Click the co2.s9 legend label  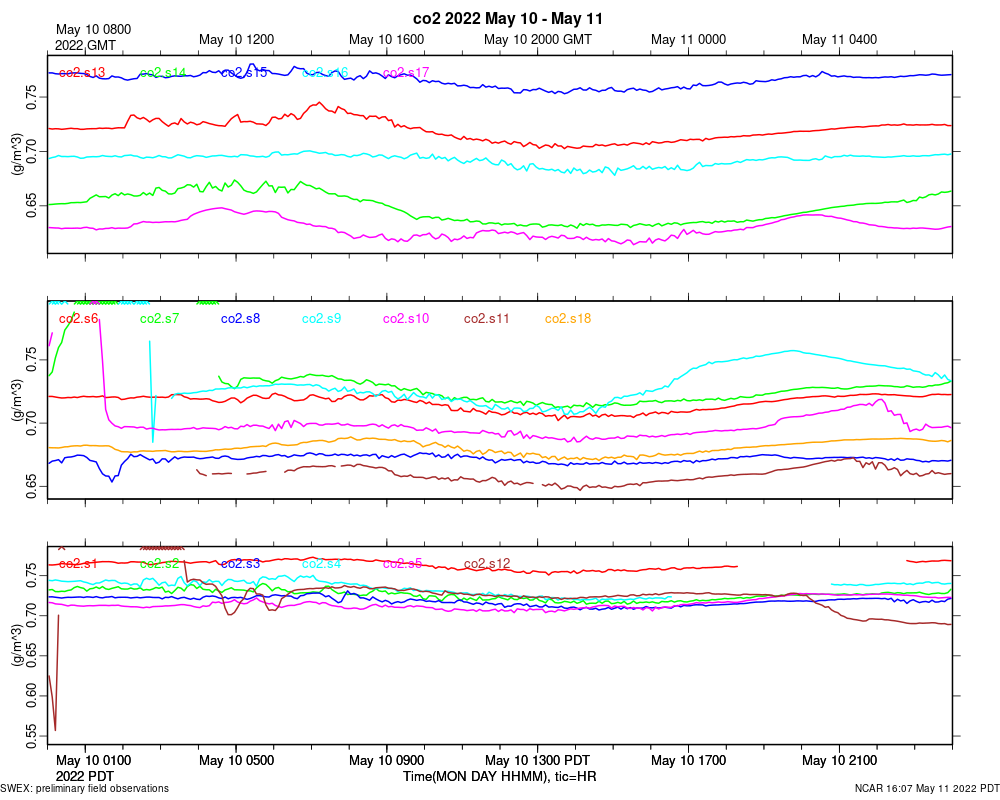(321, 318)
